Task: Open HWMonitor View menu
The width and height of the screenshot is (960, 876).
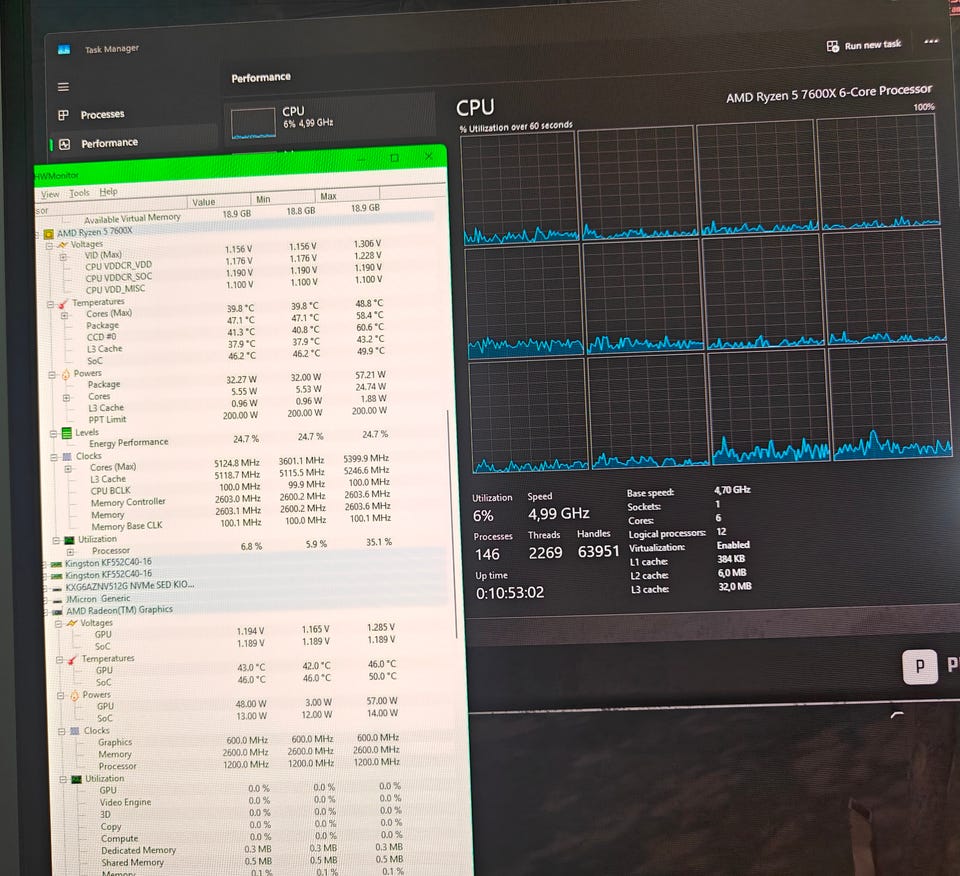Action: 50,194
